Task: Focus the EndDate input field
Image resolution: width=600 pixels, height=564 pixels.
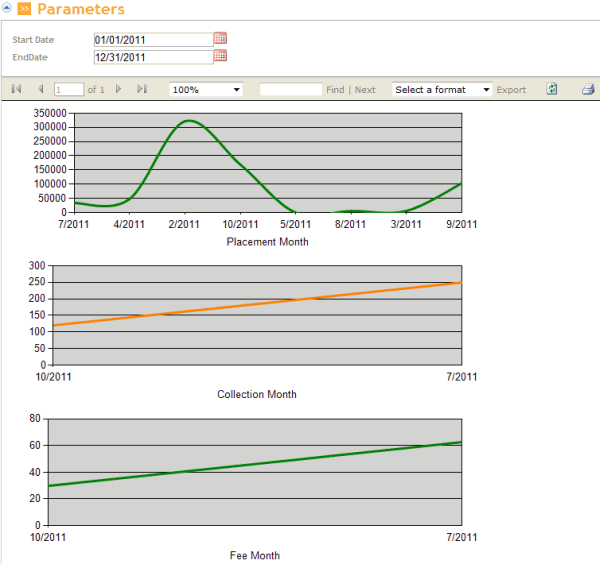Action: [x=152, y=57]
